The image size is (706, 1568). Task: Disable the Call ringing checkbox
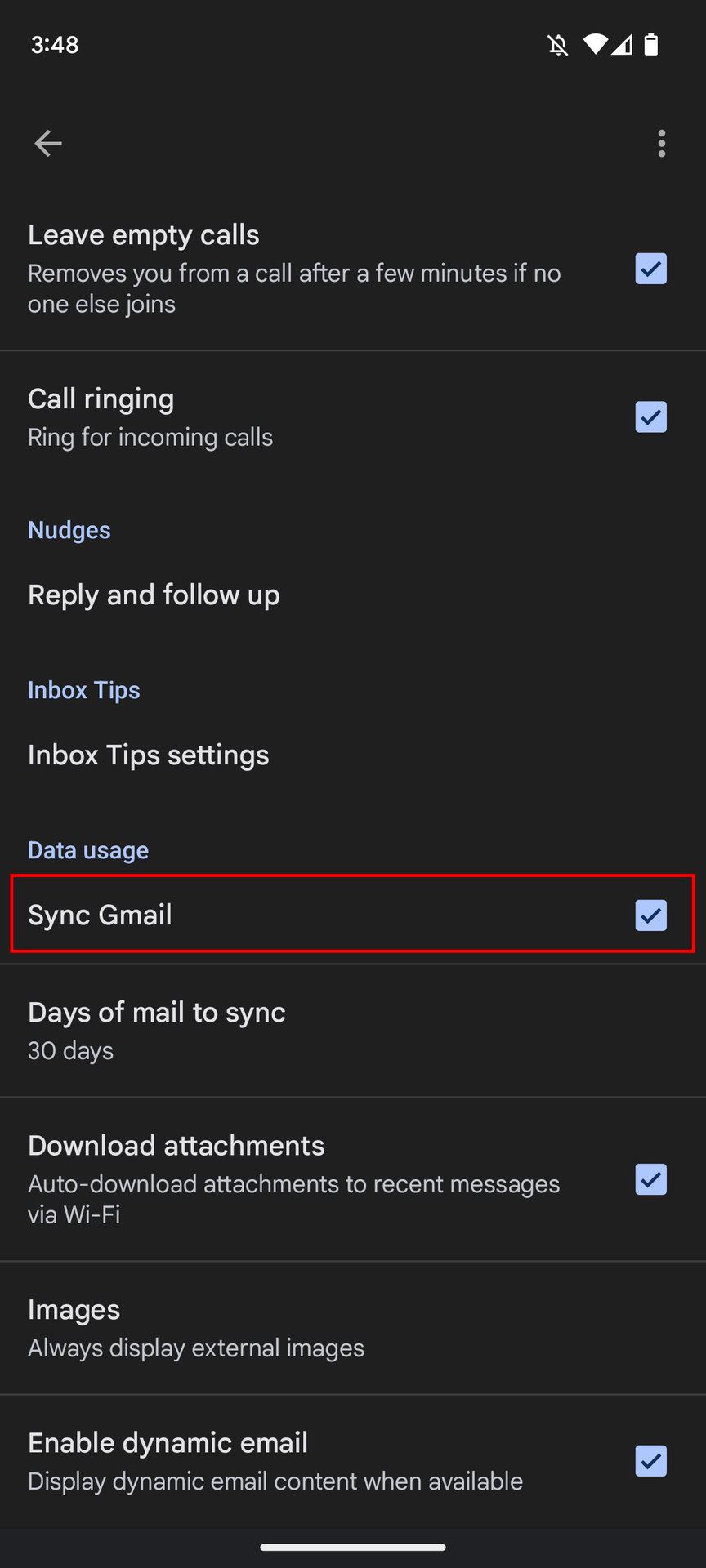(x=650, y=416)
